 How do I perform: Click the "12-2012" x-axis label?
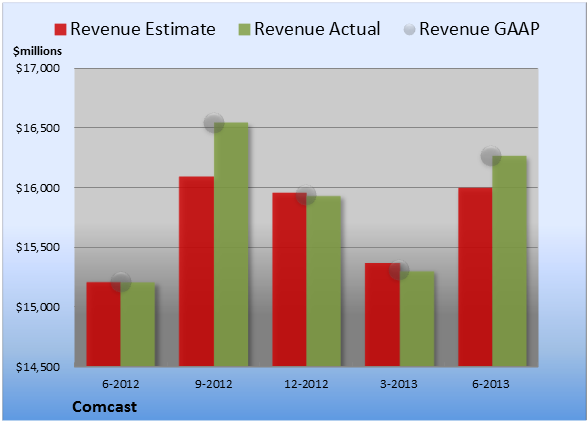click(x=306, y=384)
